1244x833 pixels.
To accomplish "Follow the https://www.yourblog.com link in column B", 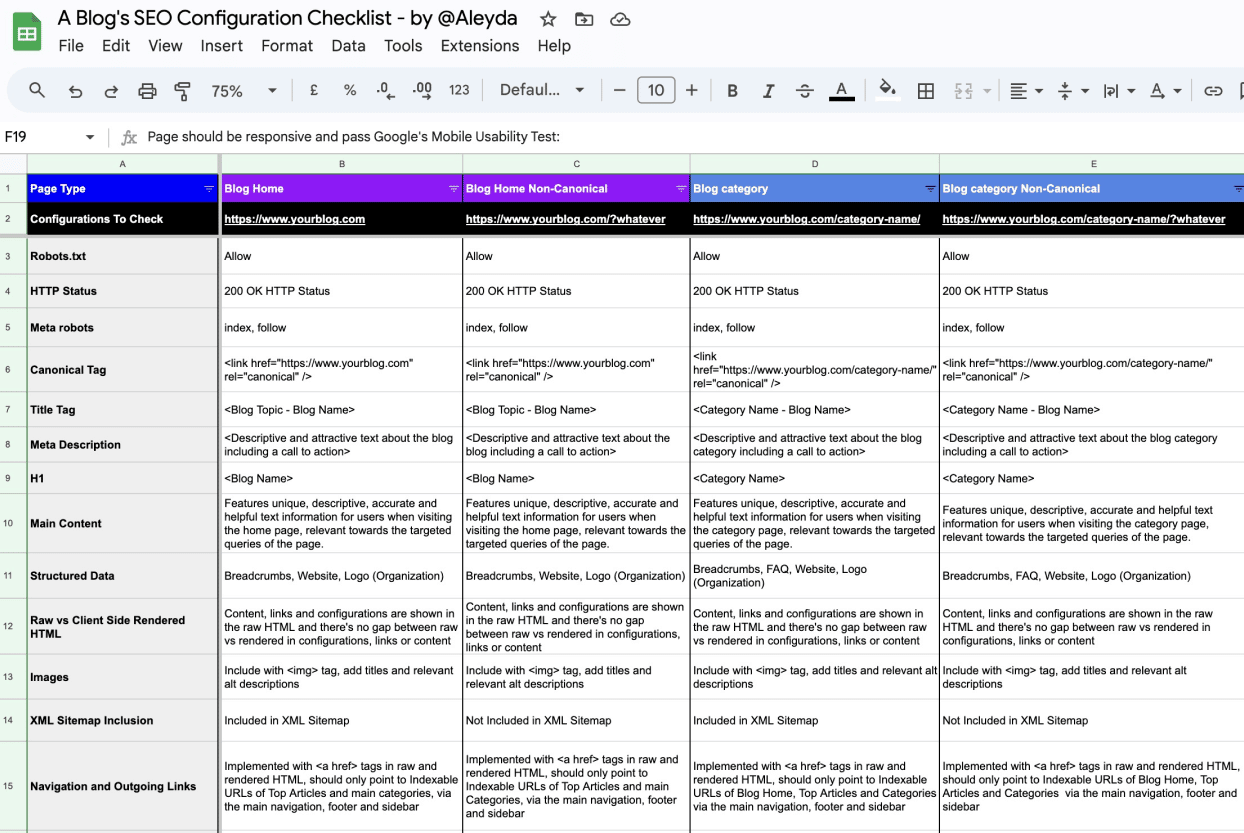I will click(294, 219).
